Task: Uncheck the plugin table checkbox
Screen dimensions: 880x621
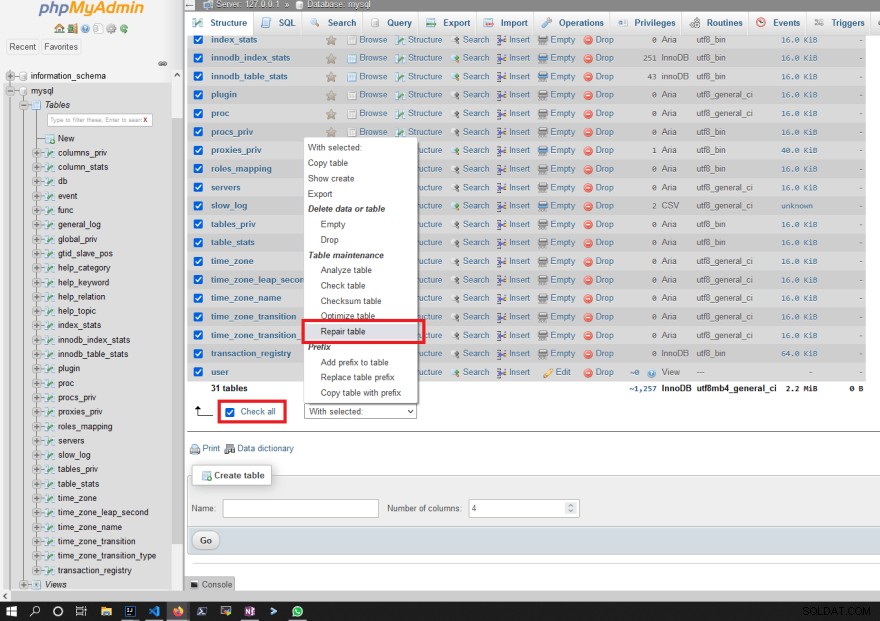Action: [x=198, y=95]
